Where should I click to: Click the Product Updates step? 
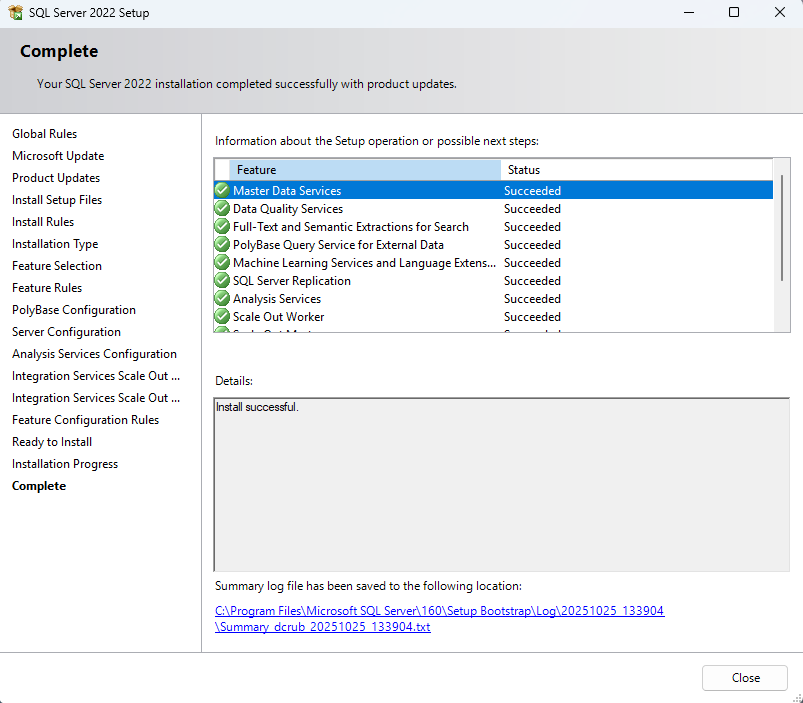coord(56,178)
